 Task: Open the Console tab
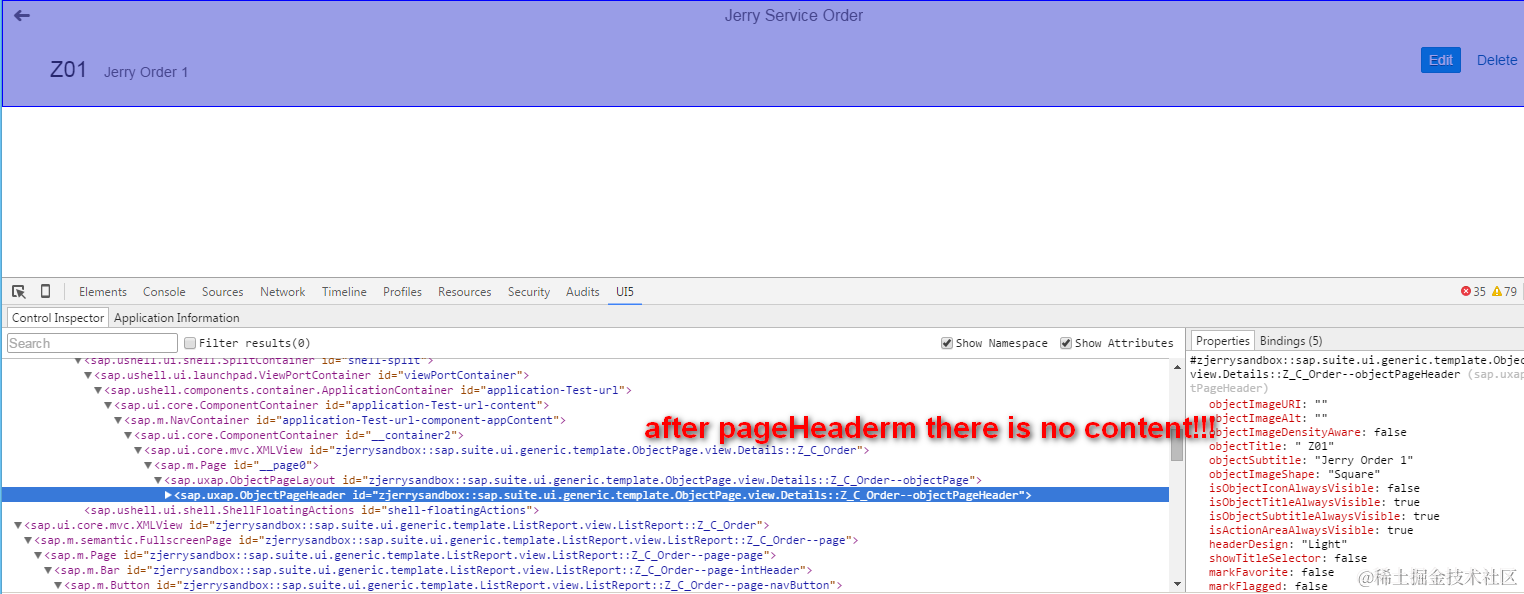(164, 292)
